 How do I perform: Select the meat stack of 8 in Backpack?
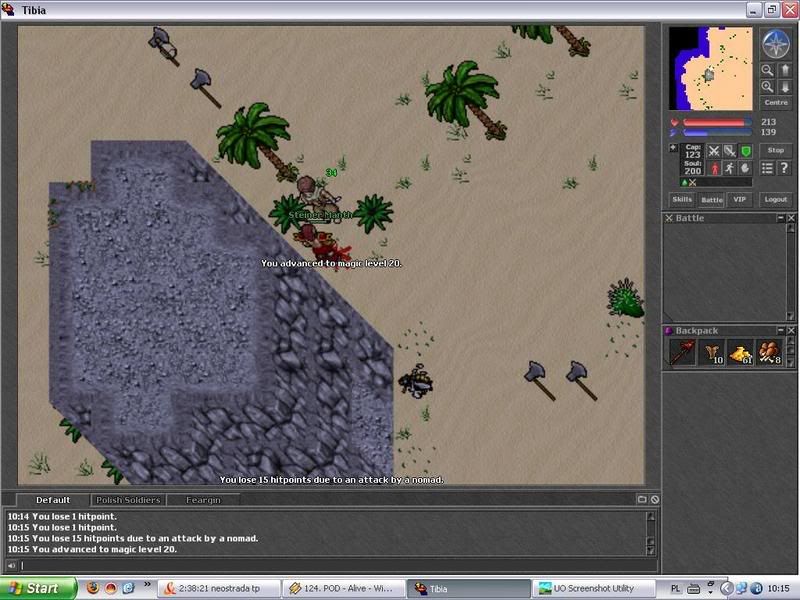770,352
